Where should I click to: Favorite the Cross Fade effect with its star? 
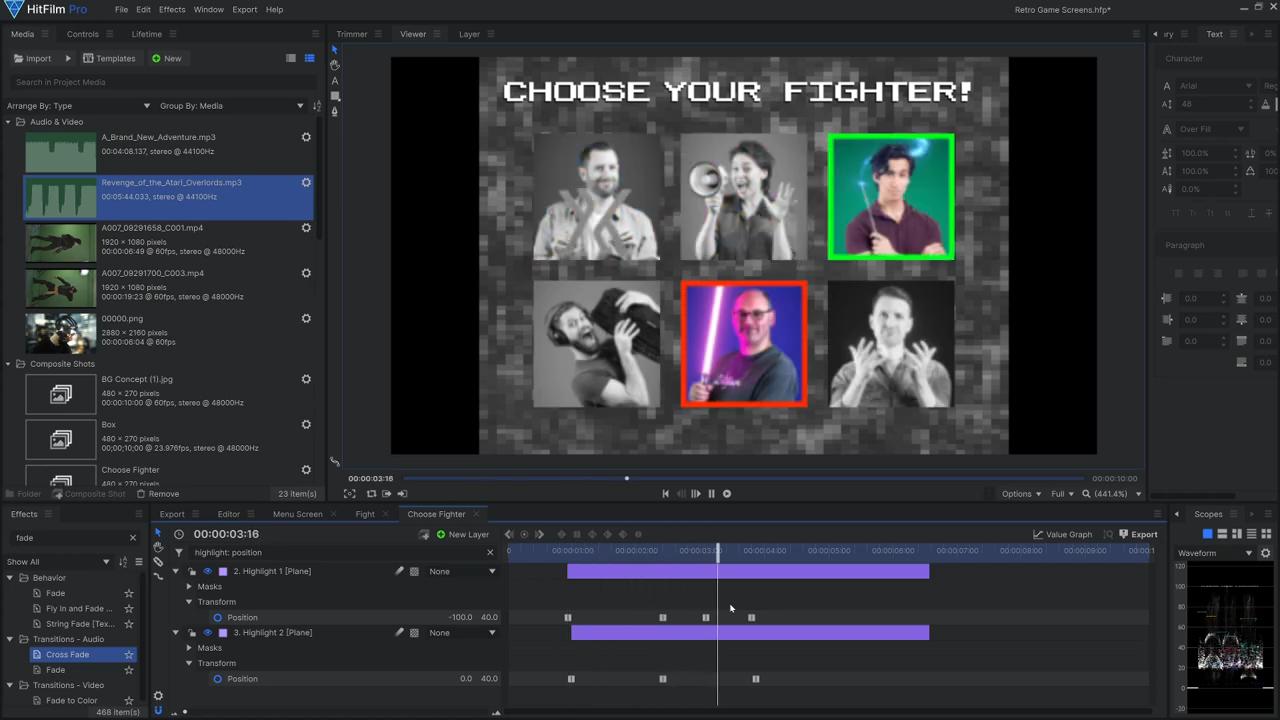pos(128,654)
